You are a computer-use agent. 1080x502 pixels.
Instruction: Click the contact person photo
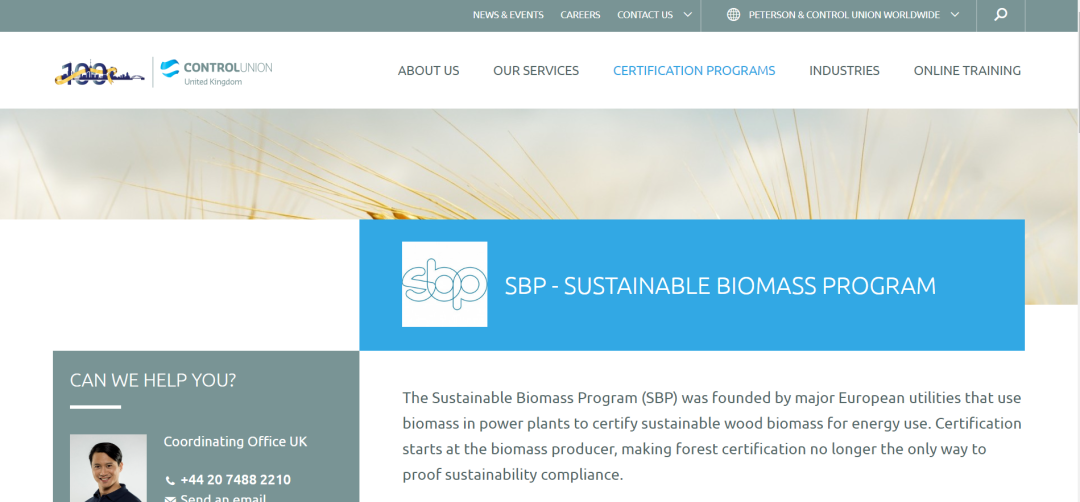click(108, 468)
